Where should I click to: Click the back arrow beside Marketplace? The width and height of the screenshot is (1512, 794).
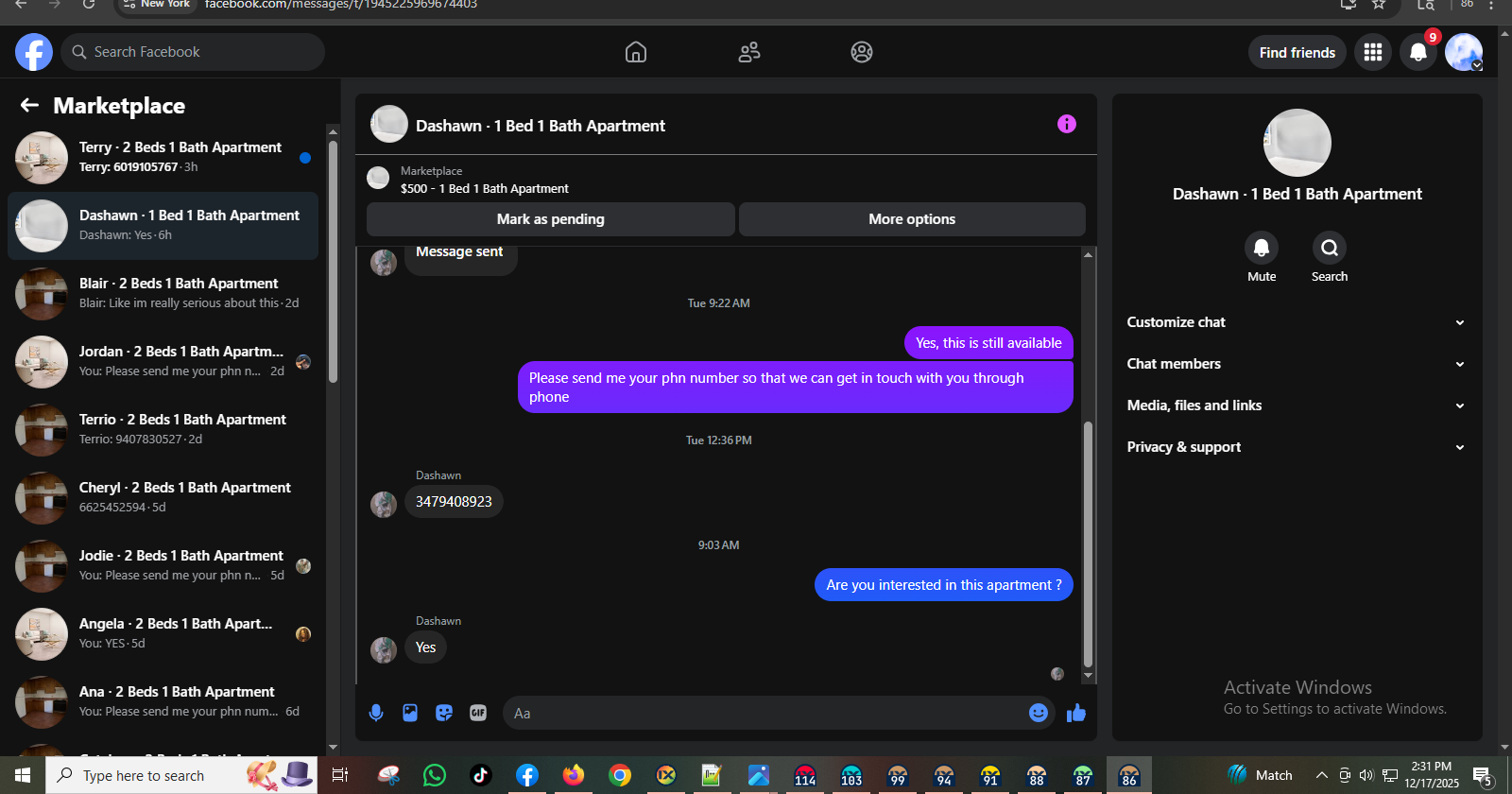(x=29, y=105)
